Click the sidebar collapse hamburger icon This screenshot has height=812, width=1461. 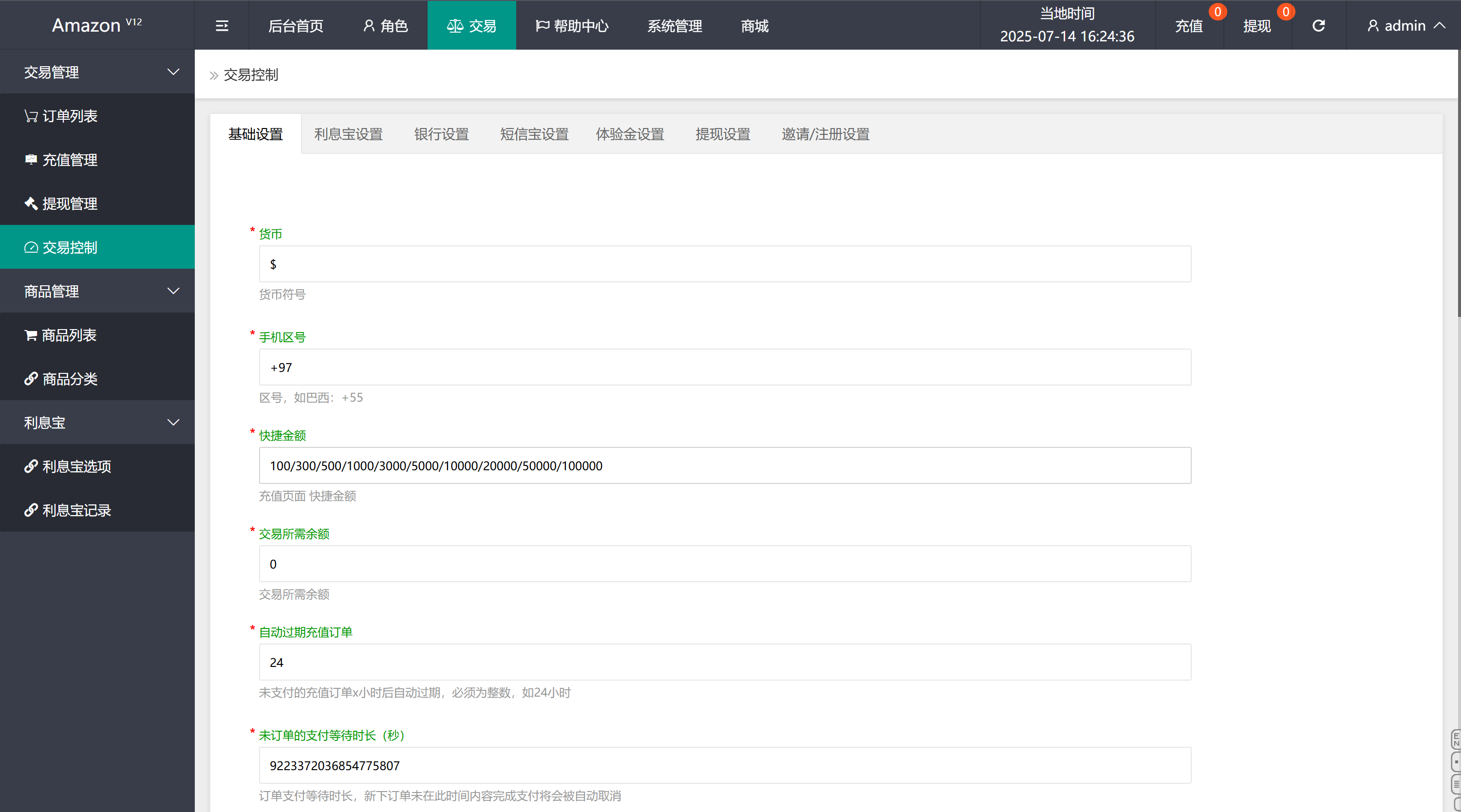pos(222,25)
